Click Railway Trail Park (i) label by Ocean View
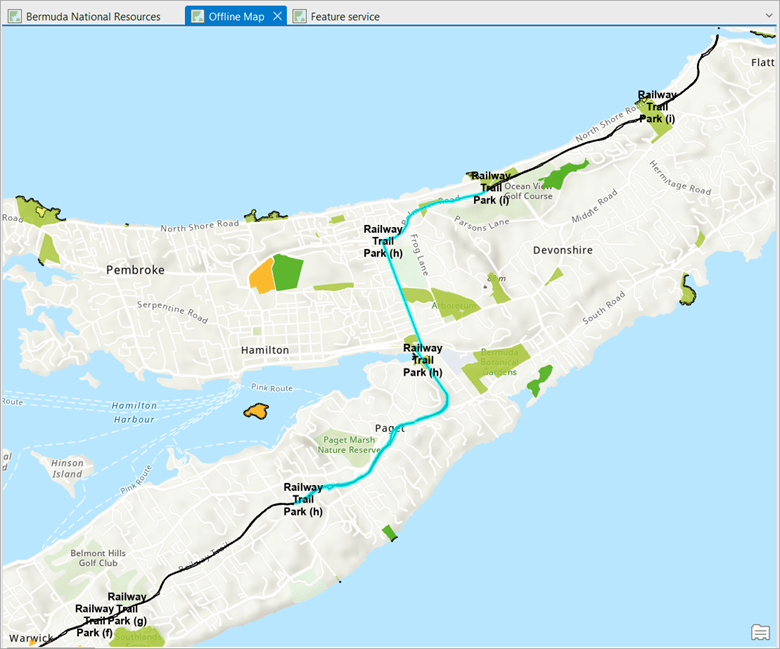Screen dimensions: 780x649 coord(491,188)
